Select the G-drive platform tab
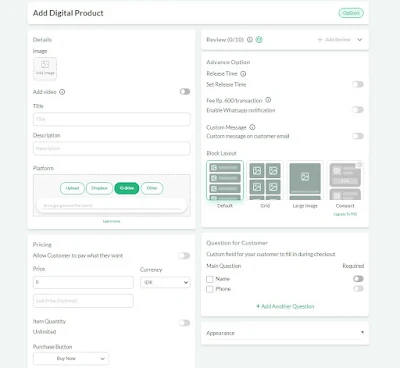The image size is (400, 368). point(127,188)
